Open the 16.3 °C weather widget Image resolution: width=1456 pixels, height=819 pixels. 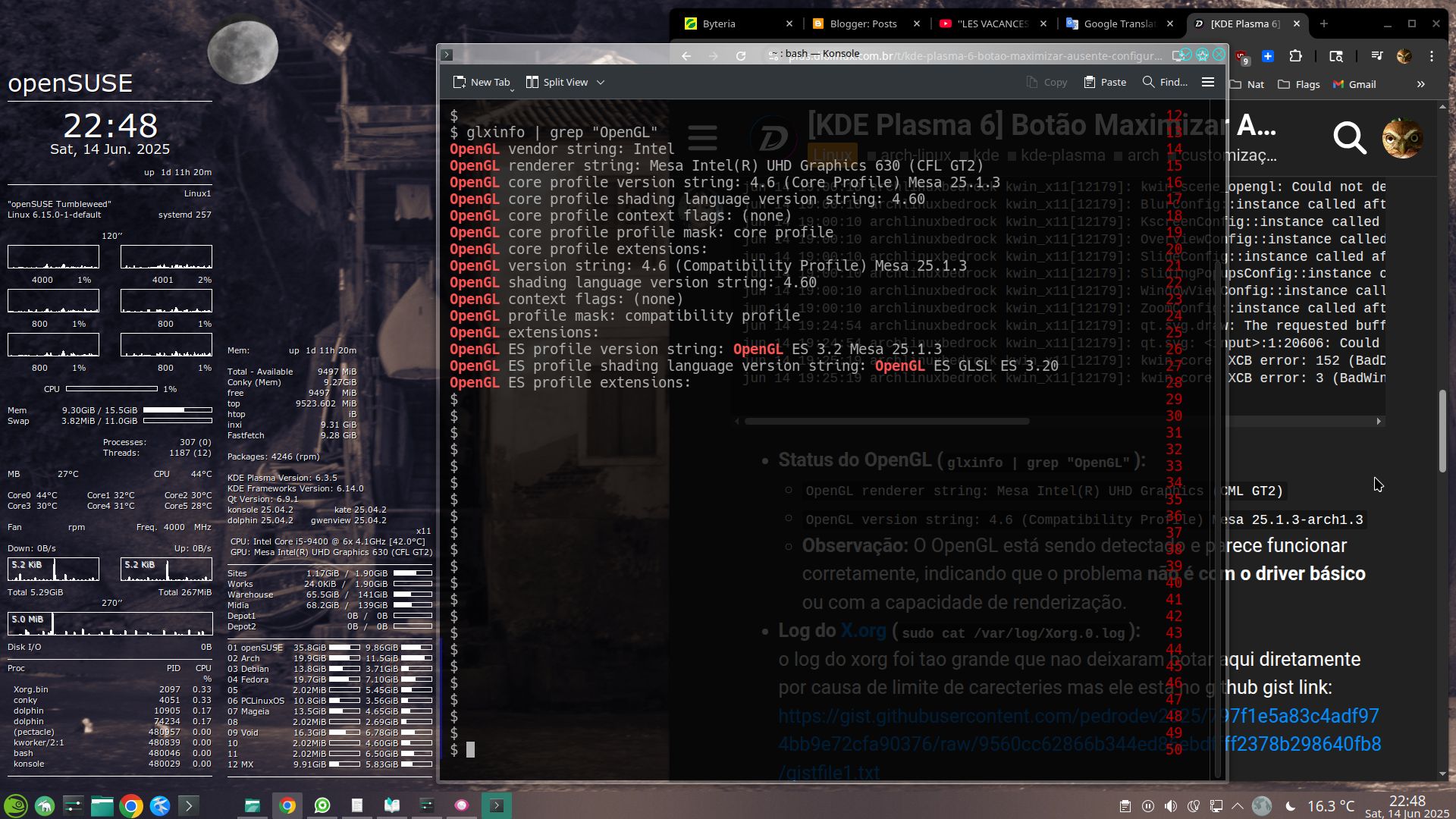pos(1319,806)
